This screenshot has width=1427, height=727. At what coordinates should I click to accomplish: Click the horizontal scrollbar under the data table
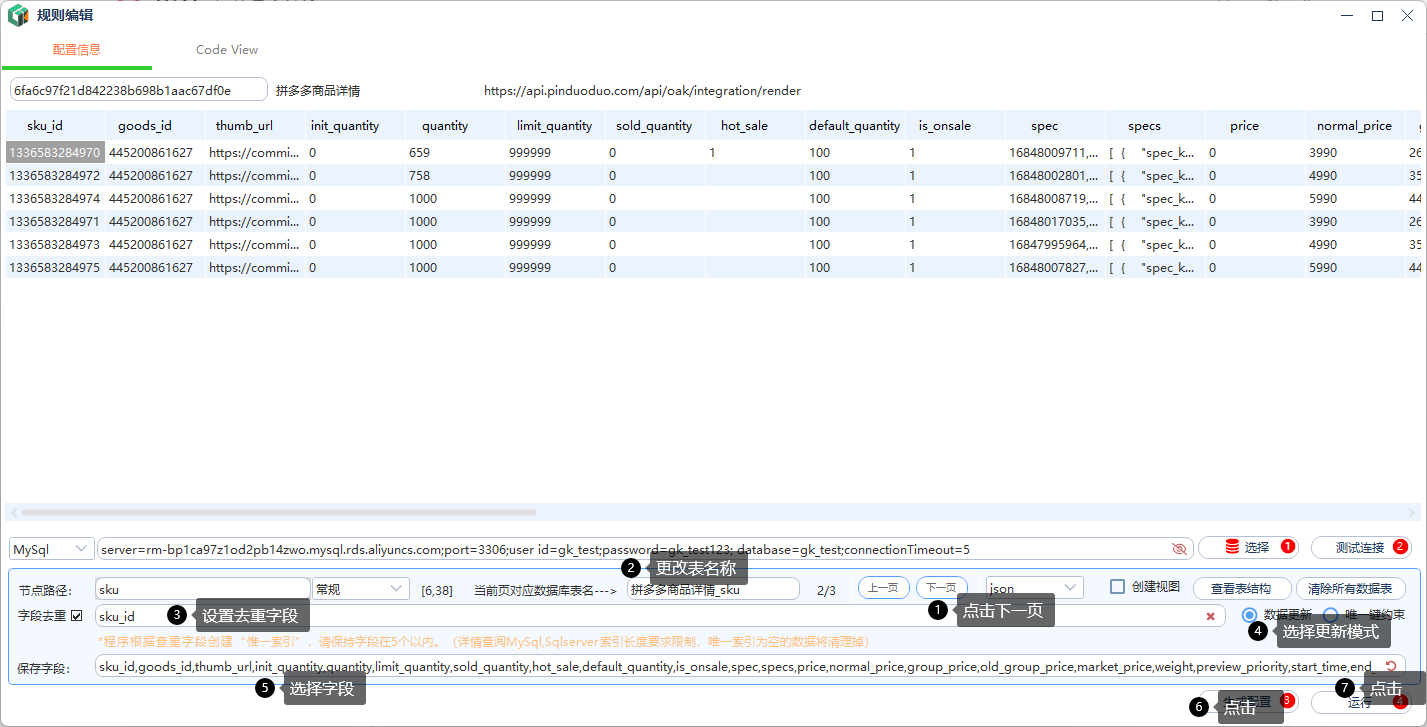click(400, 512)
